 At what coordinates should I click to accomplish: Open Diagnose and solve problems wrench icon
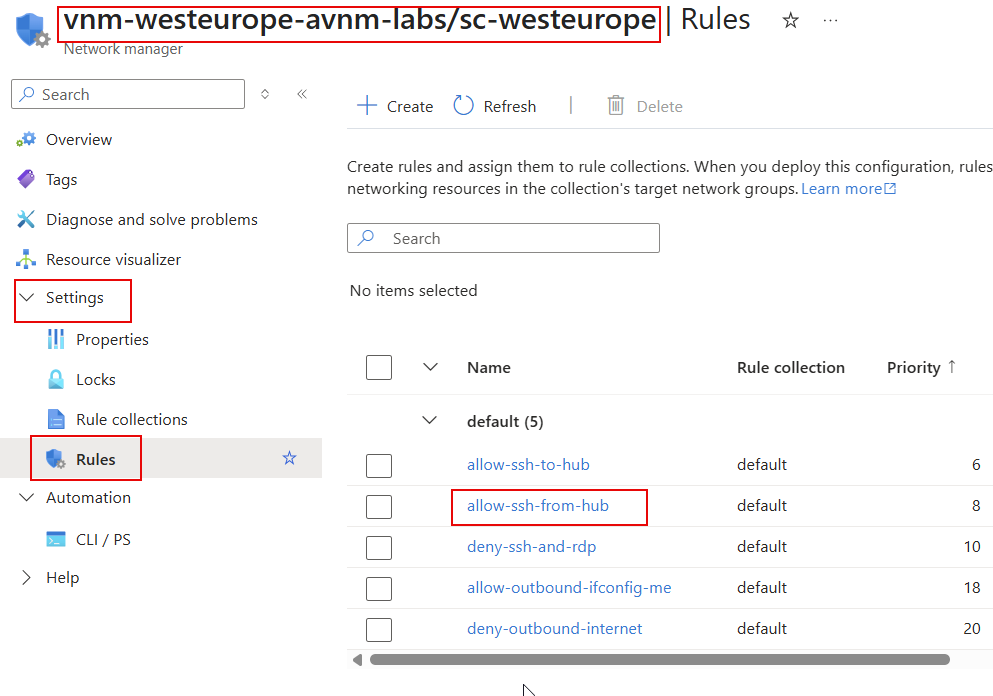27,220
